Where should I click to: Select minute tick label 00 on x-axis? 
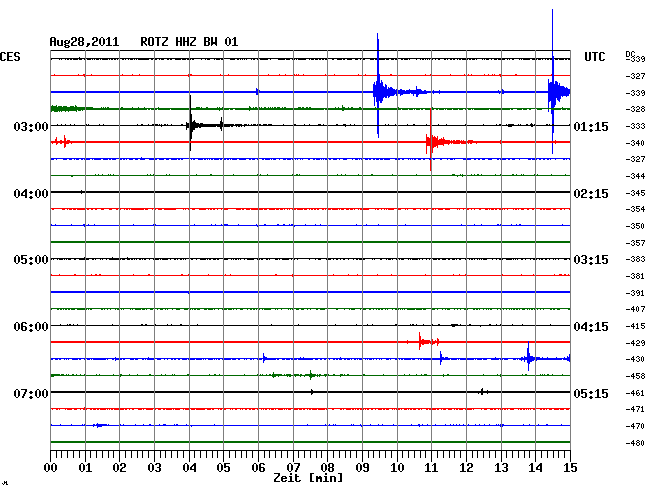point(51,467)
